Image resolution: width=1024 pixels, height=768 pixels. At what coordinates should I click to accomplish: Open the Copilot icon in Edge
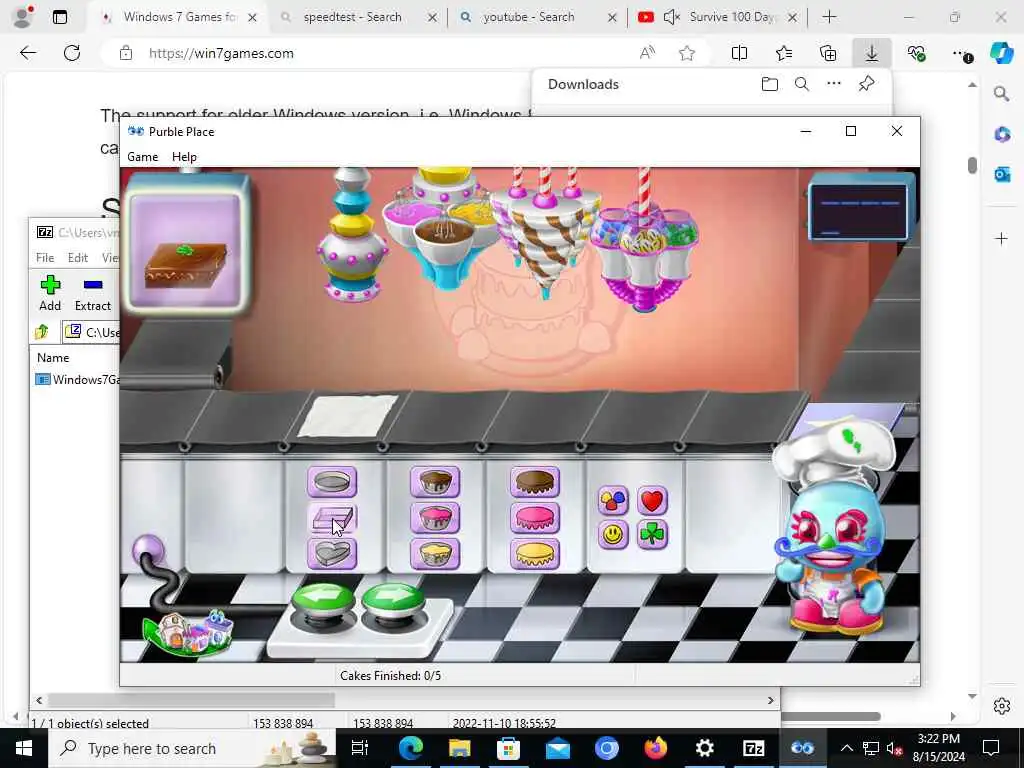click(1002, 53)
